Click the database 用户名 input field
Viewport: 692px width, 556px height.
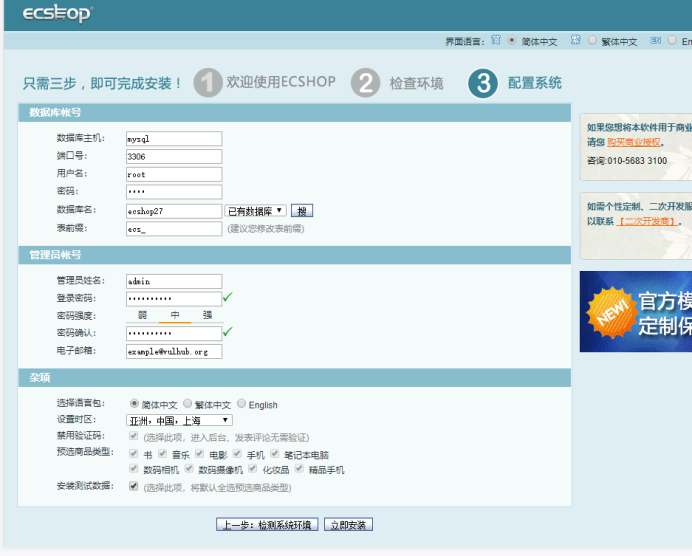[x=174, y=174]
